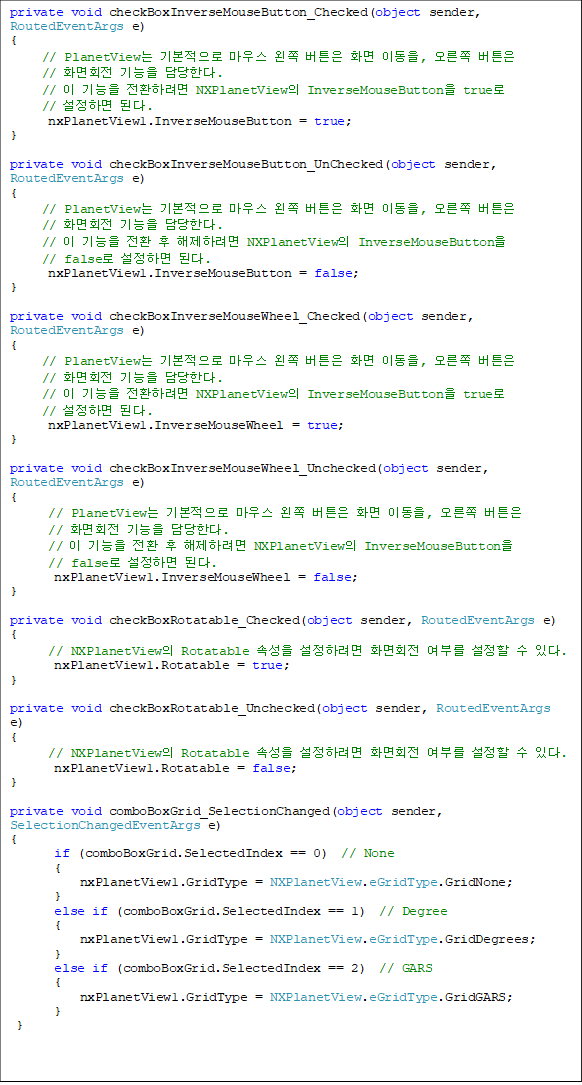Click the line 'nxPlanetView1.Rotatable = true;'

pyautogui.click(x=172, y=666)
